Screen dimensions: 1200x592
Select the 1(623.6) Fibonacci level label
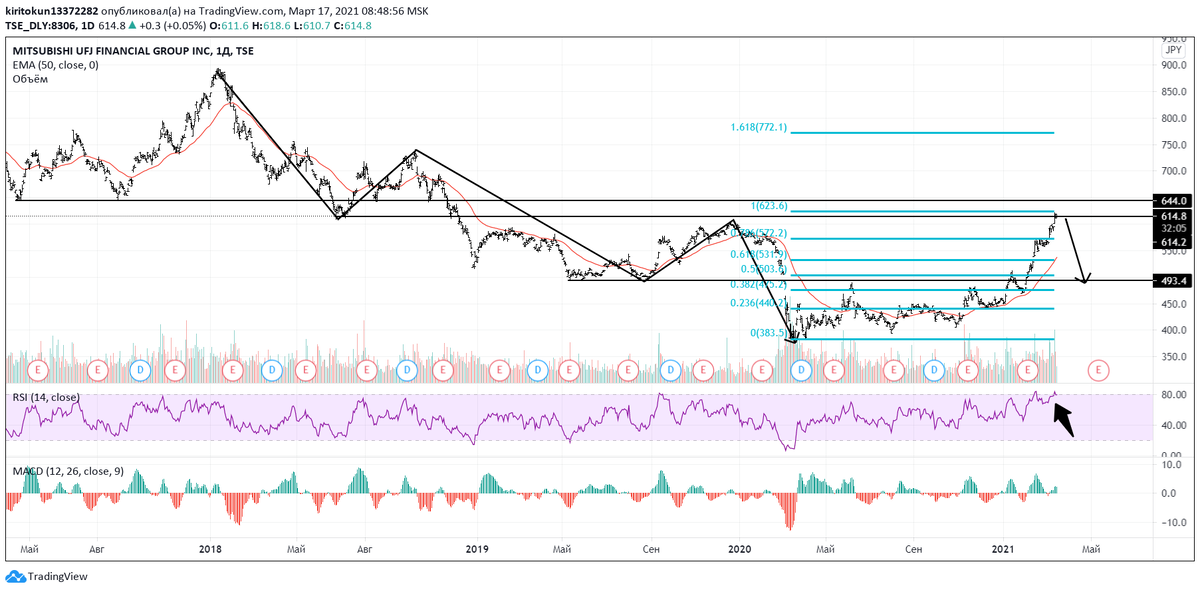(x=770, y=206)
